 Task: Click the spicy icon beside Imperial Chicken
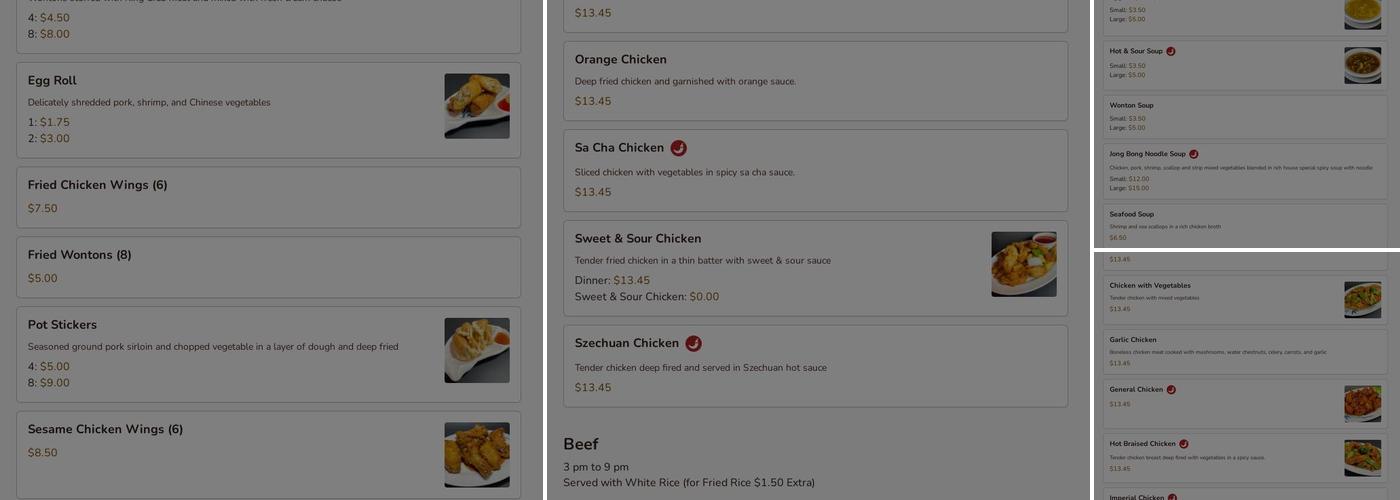point(1171,497)
